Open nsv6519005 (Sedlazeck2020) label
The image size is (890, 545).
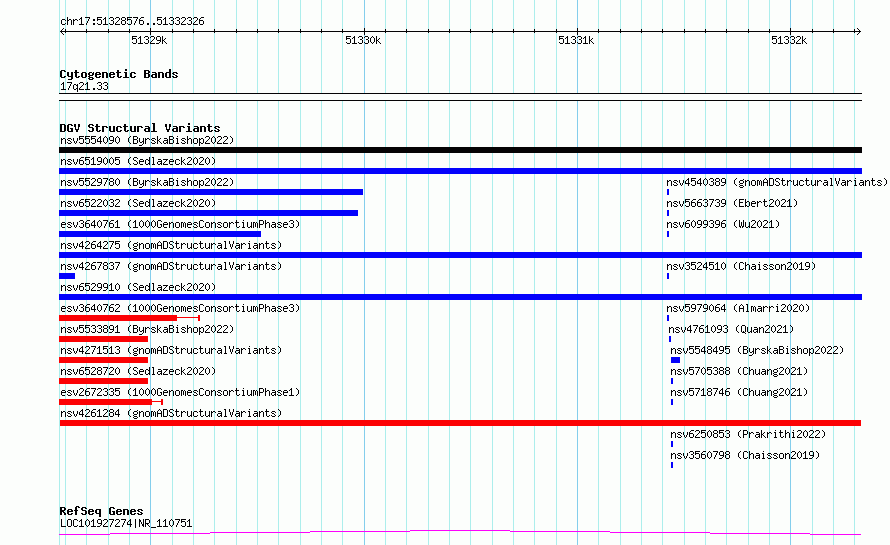pyautogui.click(x=138, y=161)
